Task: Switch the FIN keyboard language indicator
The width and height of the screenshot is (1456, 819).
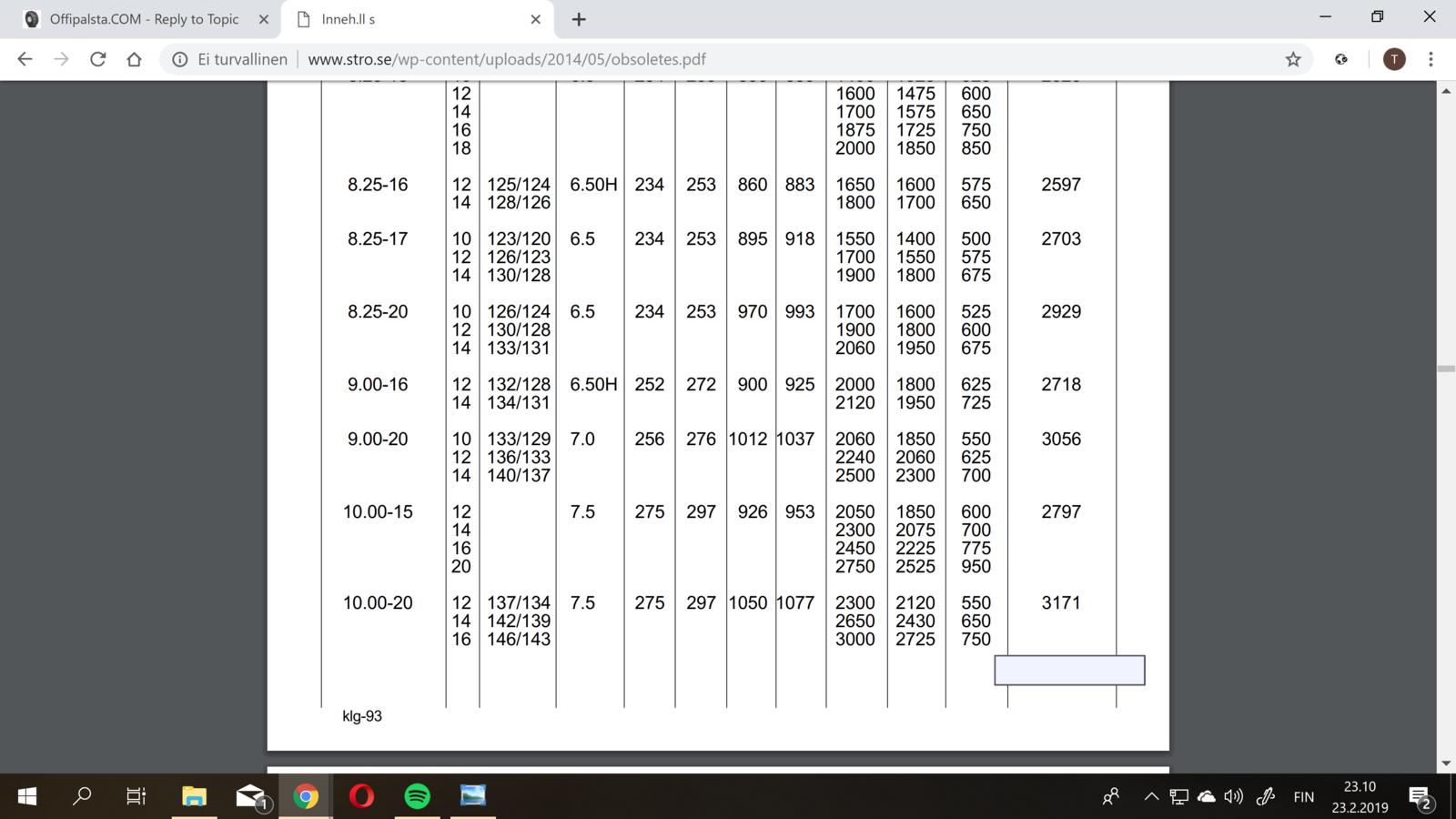Action: [1303, 797]
